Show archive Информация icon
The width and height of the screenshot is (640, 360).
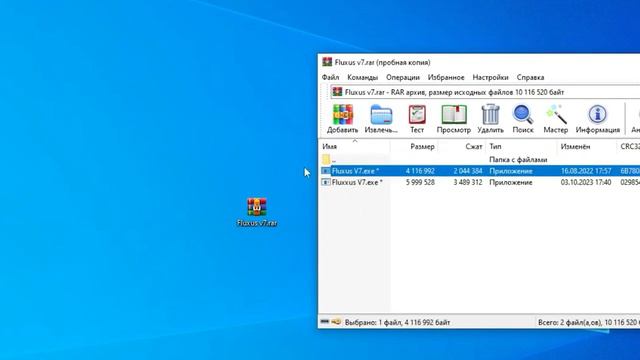pyautogui.click(x=598, y=118)
